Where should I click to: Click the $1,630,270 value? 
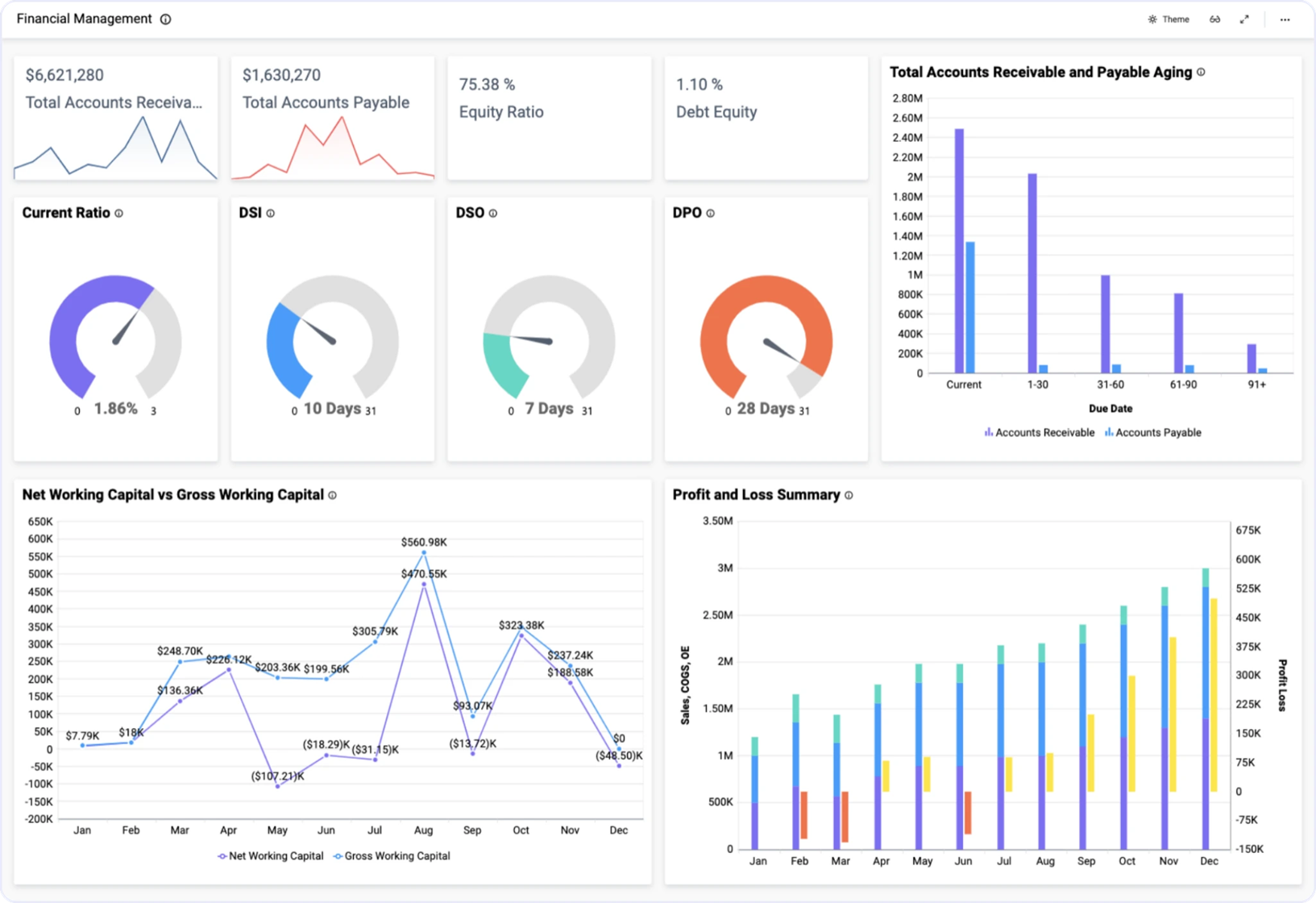click(x=281, y=75)
